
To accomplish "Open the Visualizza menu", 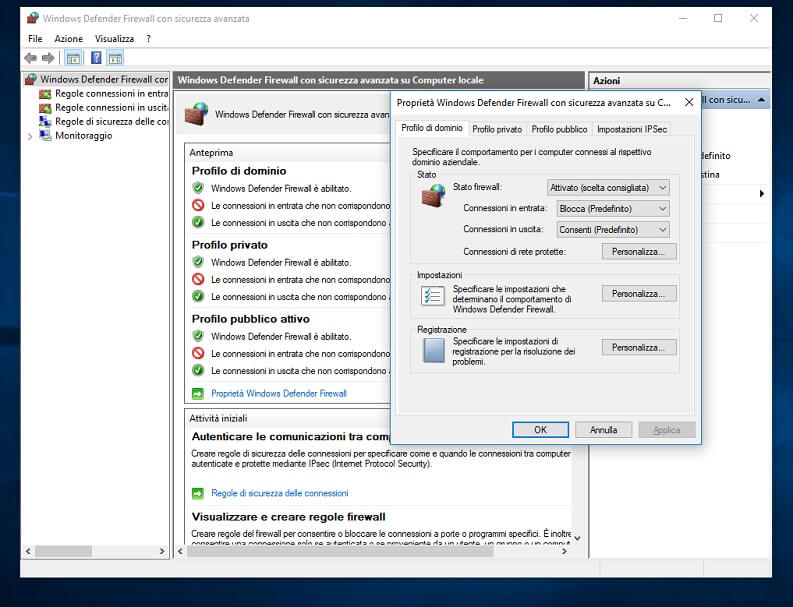I will pyautogui.click(x=114, y=38).
